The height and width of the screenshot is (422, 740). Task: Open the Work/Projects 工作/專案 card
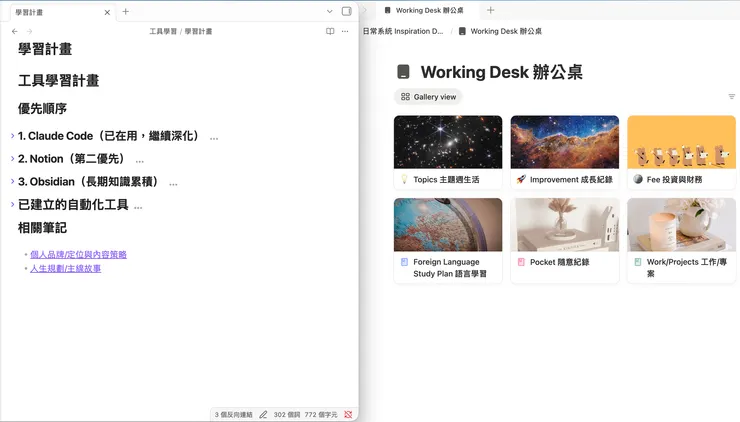tap(681, 240)
